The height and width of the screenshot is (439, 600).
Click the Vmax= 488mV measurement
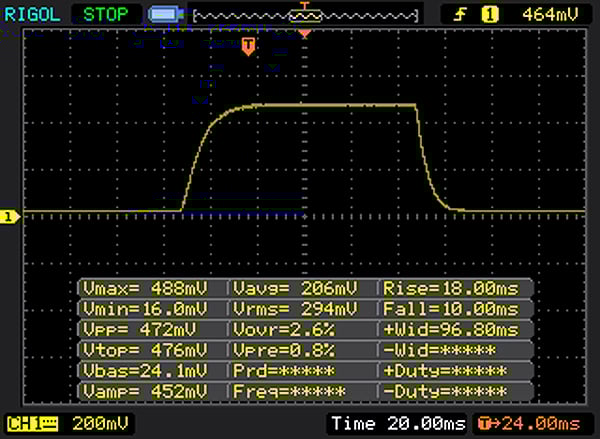[145, 289]
